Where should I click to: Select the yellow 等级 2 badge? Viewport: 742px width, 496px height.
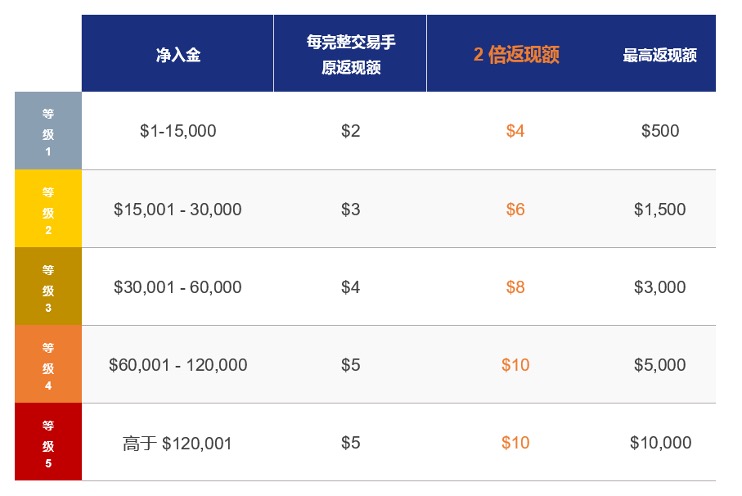pyautogui.click(x=48, y=209)
